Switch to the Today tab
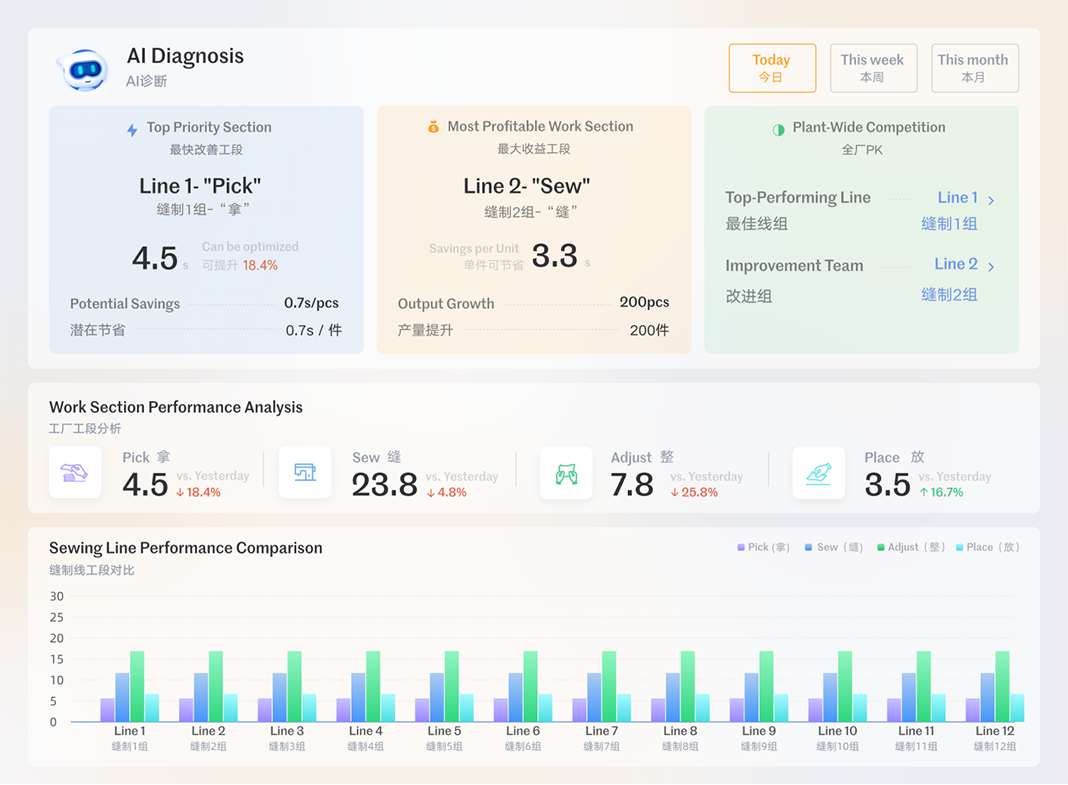 tap(772, 68)
